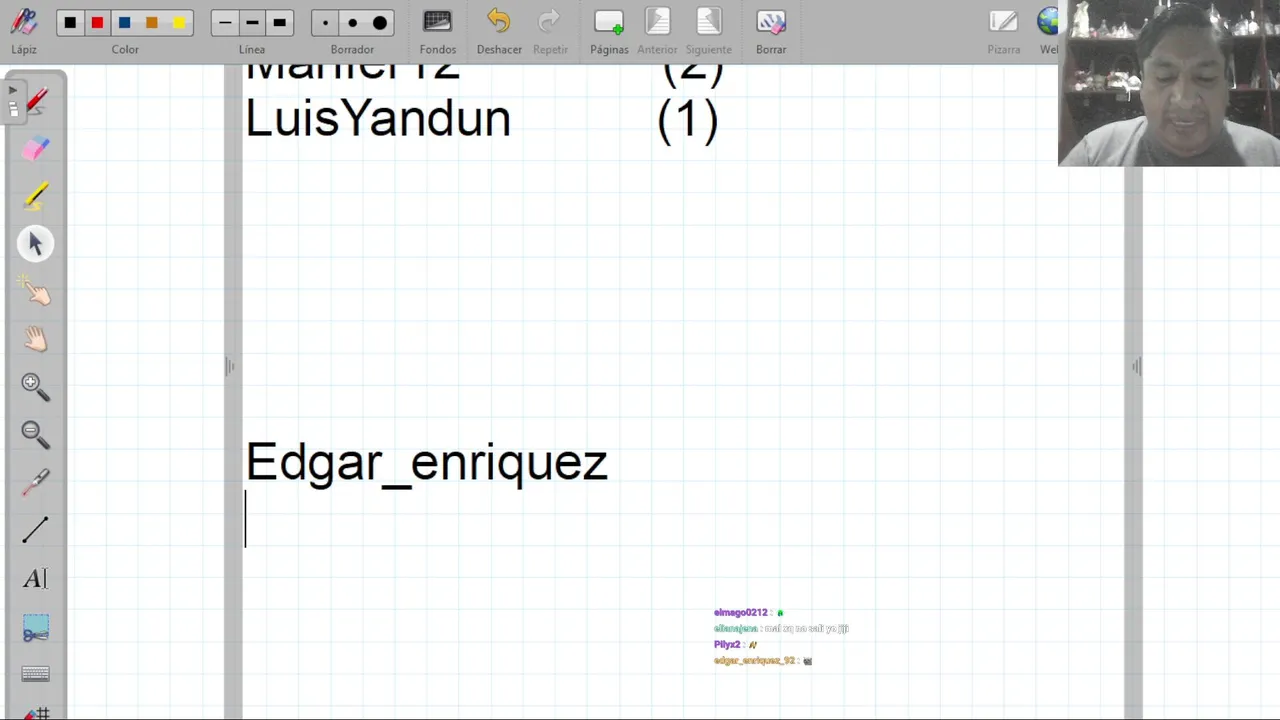Select the yellow pen color
This screenshot has height=720, width=1280.
pos(178,23)
